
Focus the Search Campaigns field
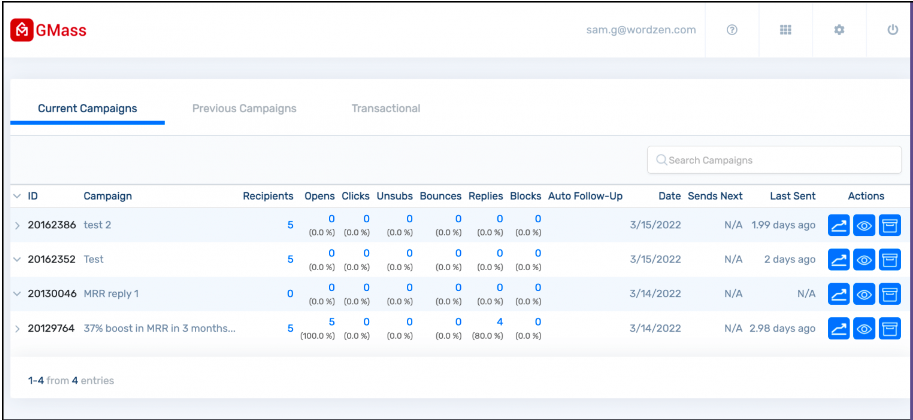click(774, 160)
